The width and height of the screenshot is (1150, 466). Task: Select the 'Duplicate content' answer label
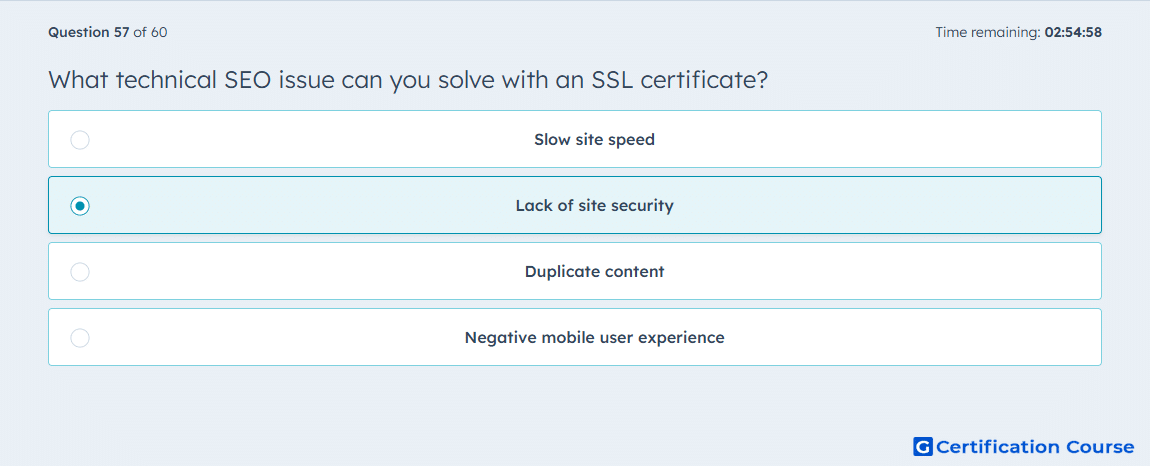(594, 272)
